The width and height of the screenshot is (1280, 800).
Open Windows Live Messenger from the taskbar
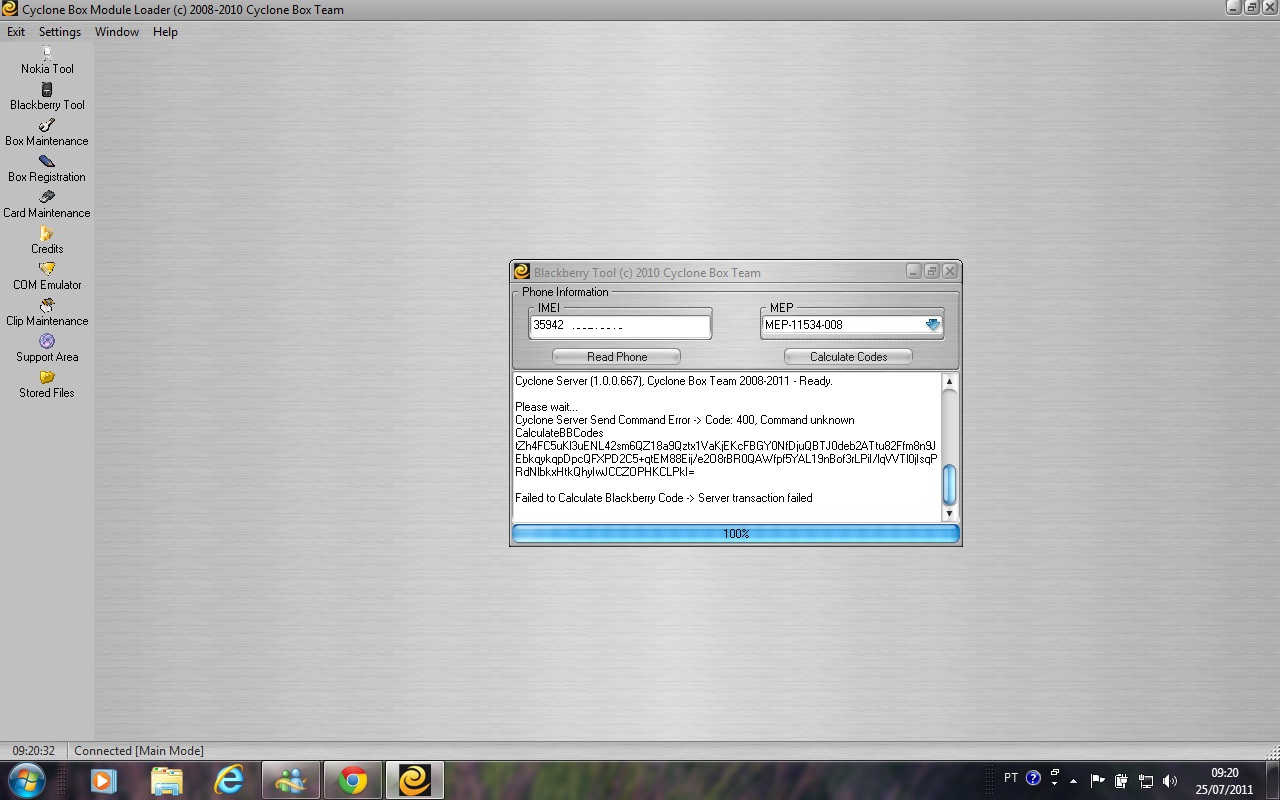(291, 780)
